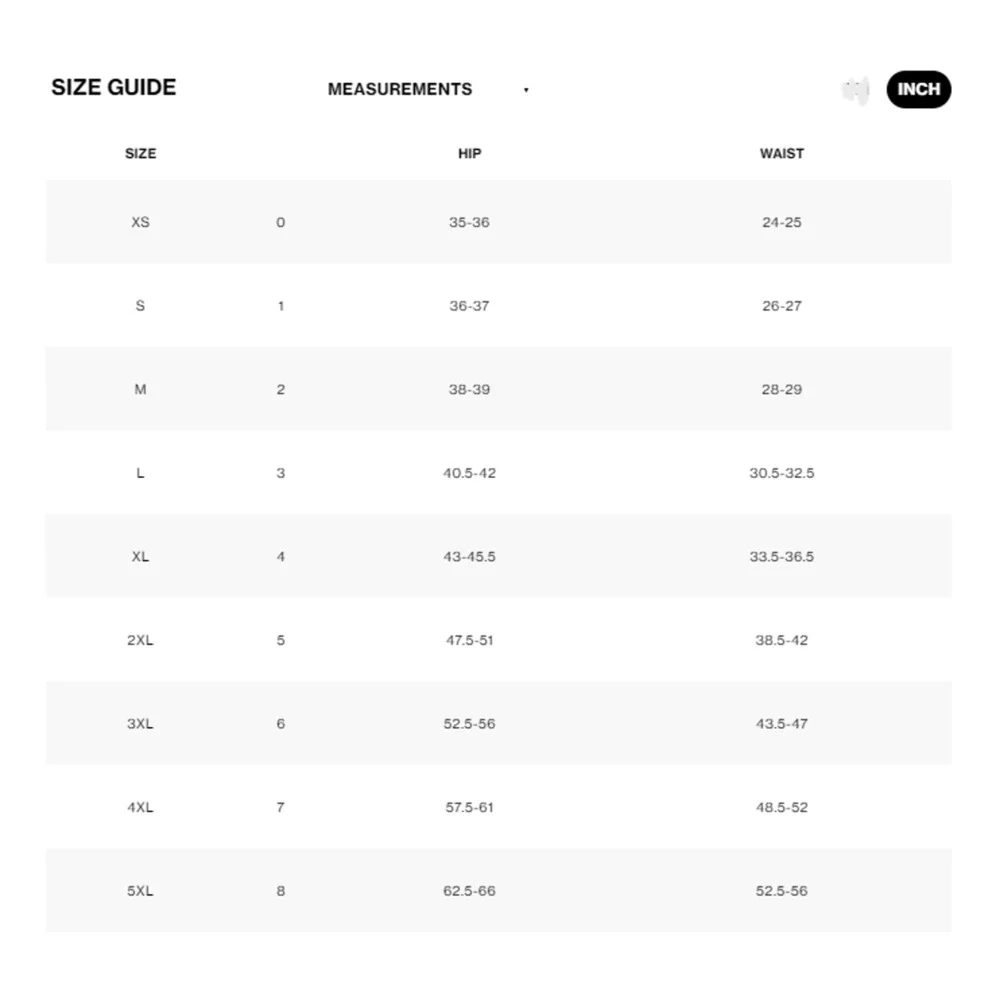Click the small arrow next to MEASUREMENTS

[x=526, y=90]
